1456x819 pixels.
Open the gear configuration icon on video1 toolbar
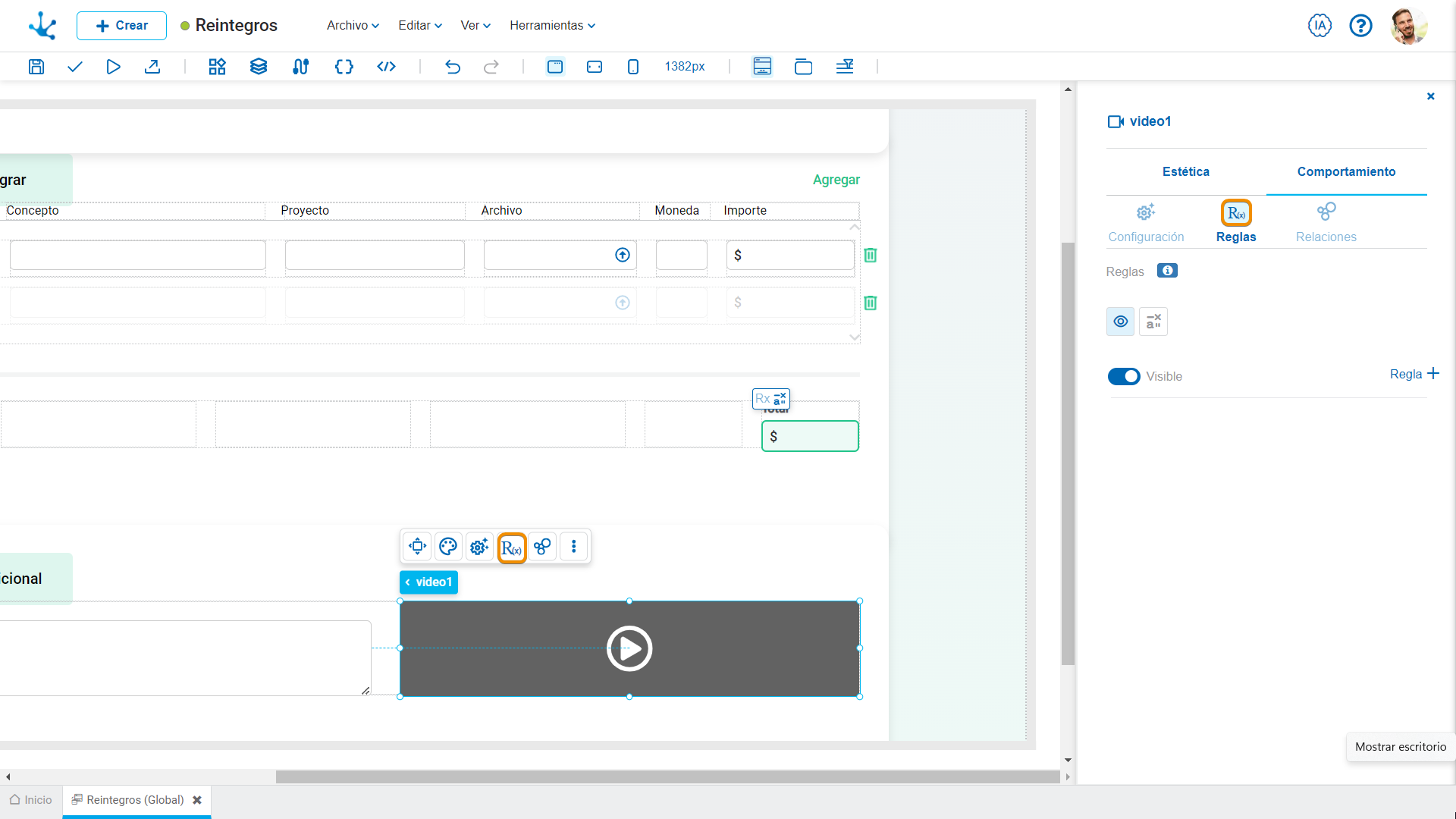[x=479, y=546]
